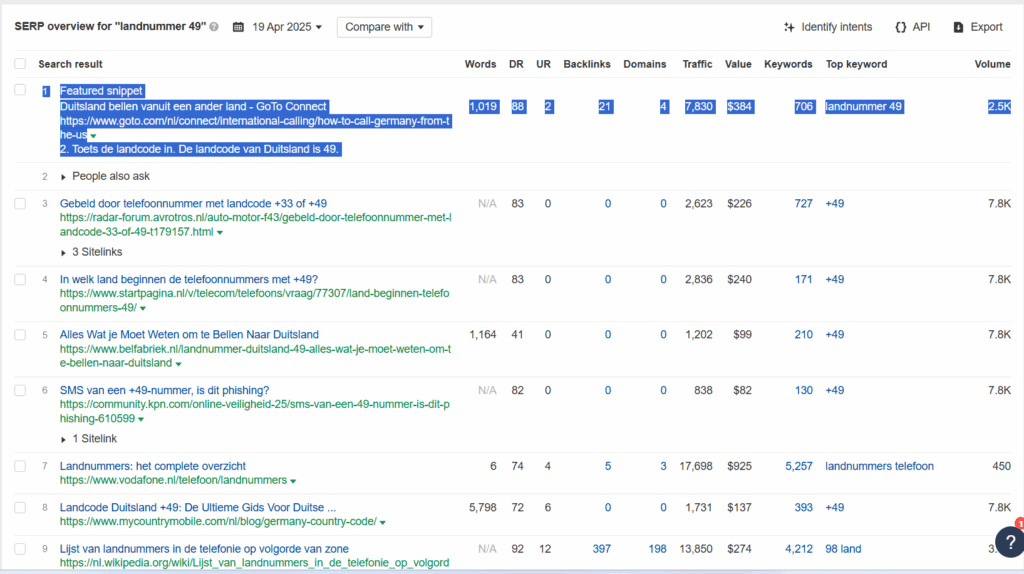
Task: Check the box for SMS van een +49-nummer result
Action: point(20,391)
